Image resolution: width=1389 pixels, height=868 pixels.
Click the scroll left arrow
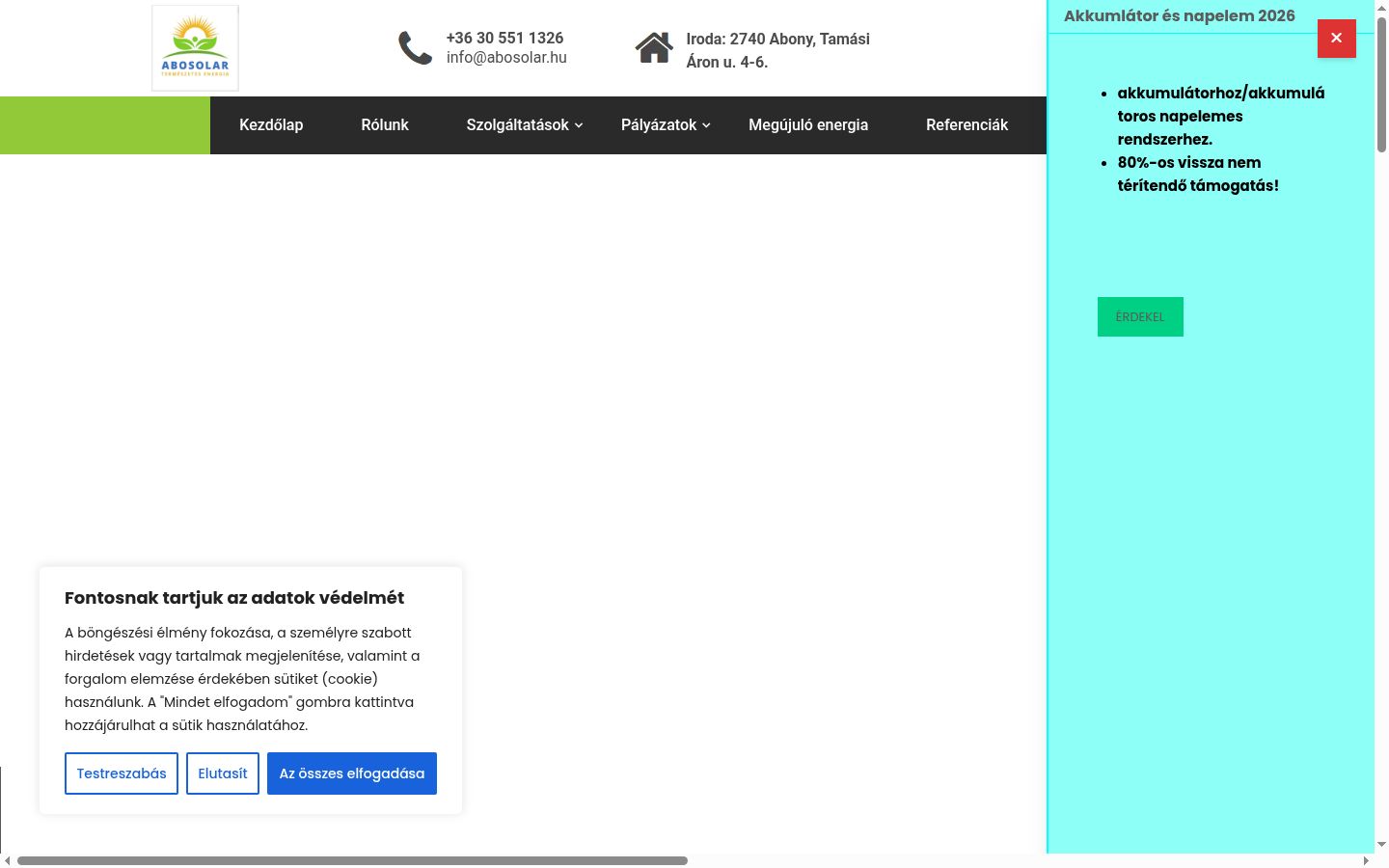tap(8, 860)
